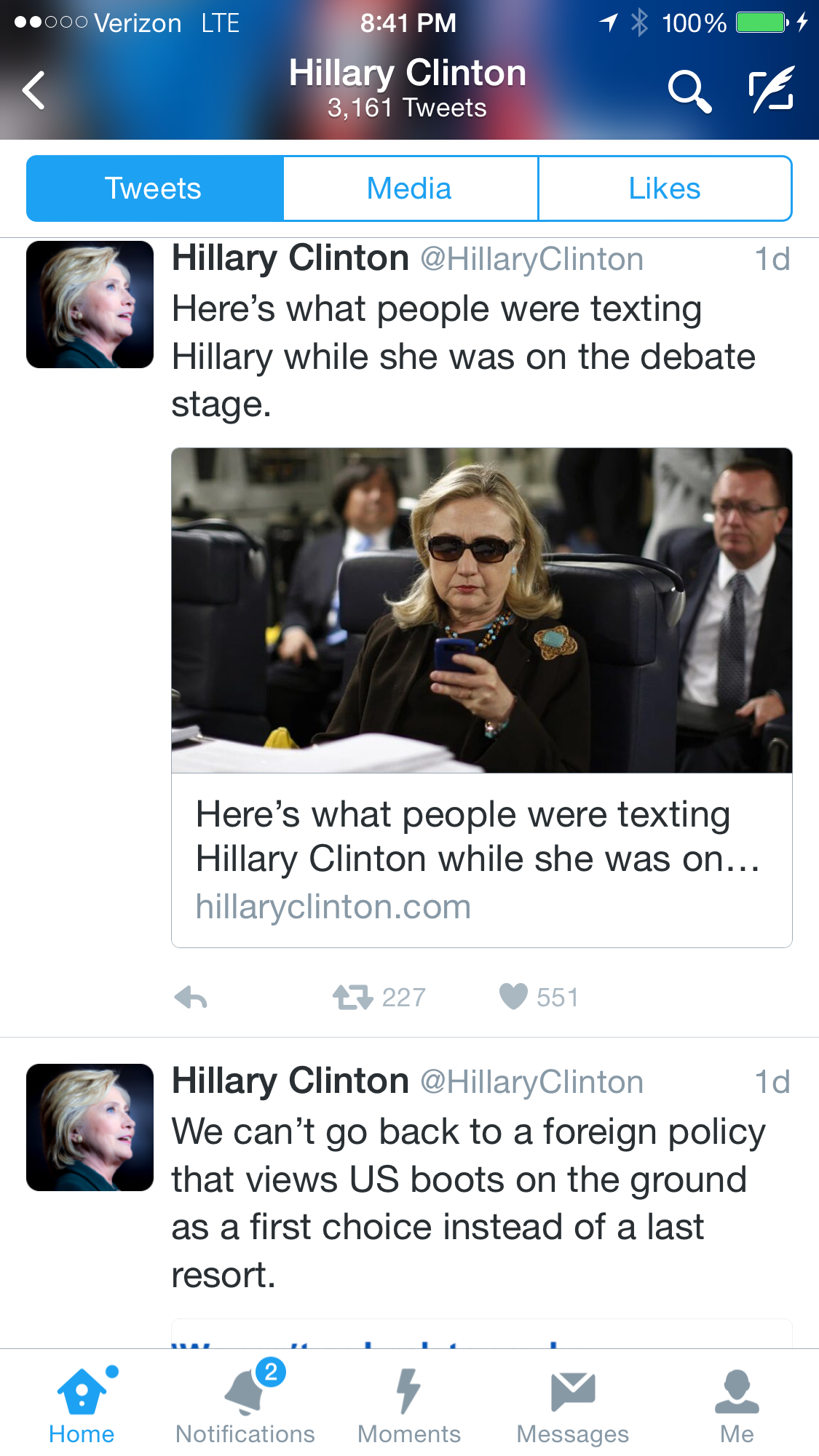The image size is (819, 1456).
Task: Open search with the magnifying glass icon
Action: tap(689, 90)
